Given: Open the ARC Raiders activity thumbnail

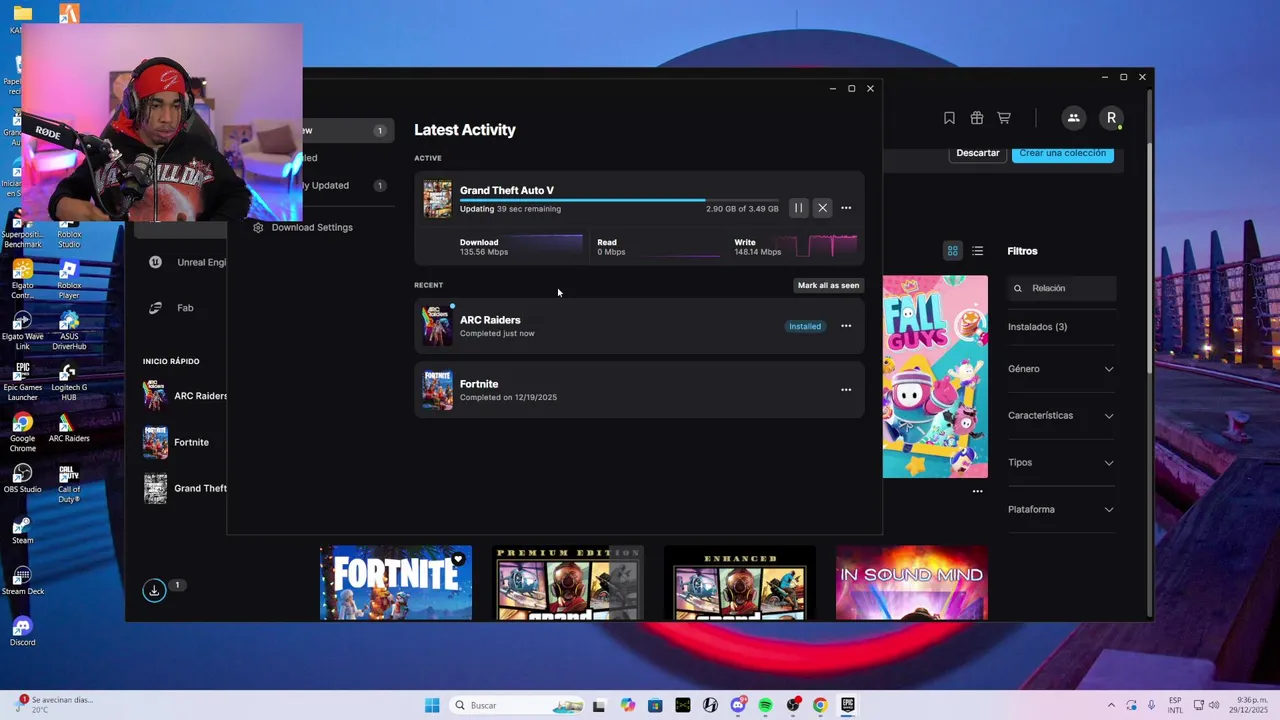Looking at the screenshot, I should pos(437,326).
